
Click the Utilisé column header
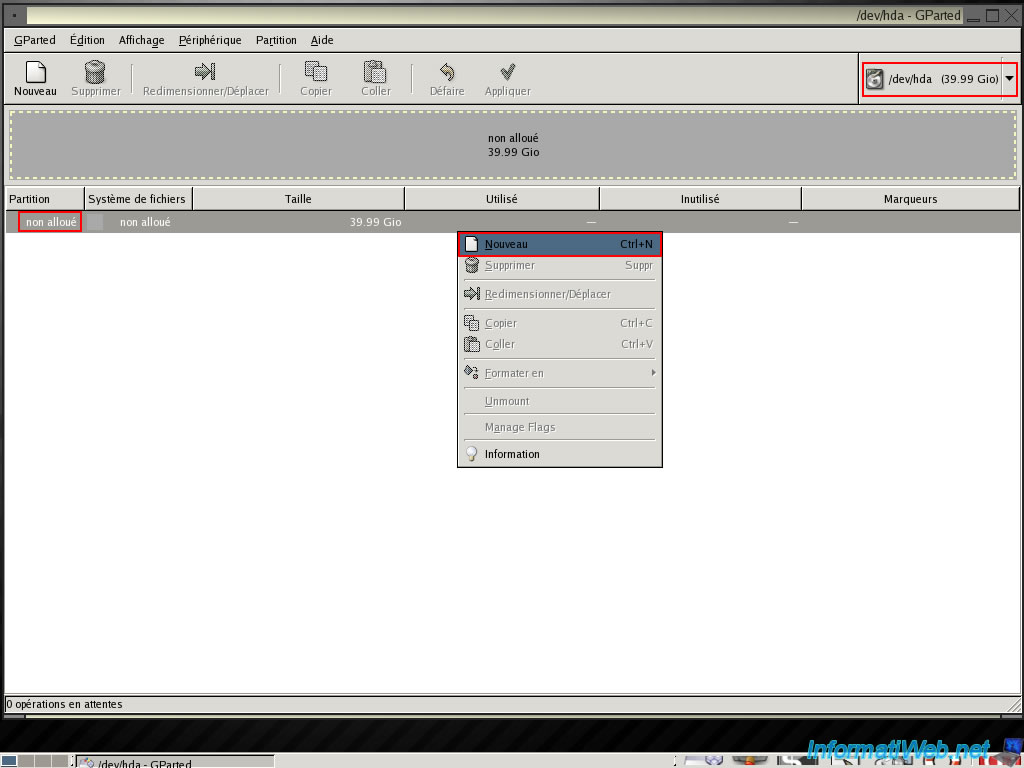[x=502, y=199]
